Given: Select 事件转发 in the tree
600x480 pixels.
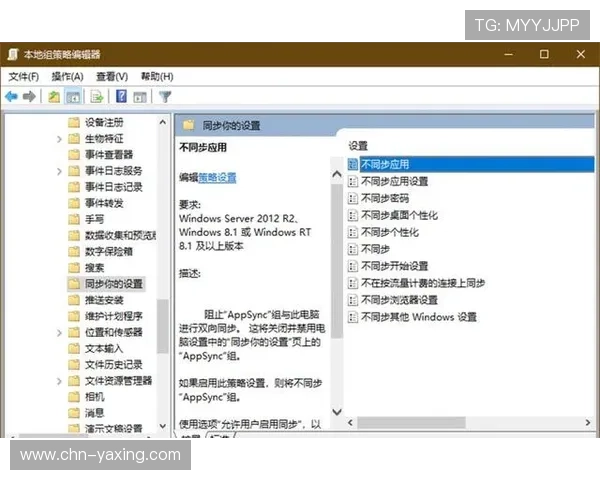Looking at the screenshot, I should [104, 203].
